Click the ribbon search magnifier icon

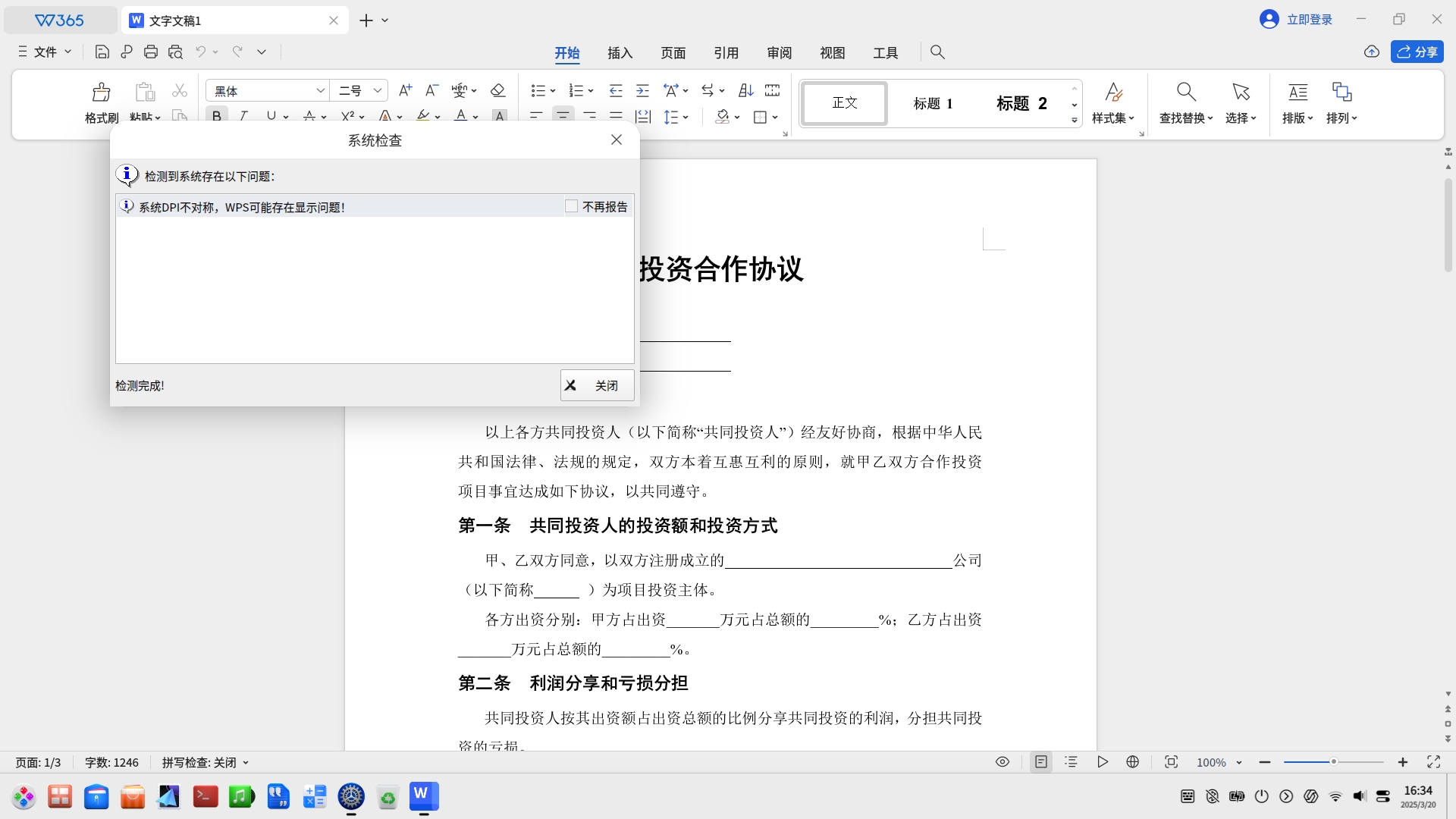pyautogui.click(x=937, y=52)
